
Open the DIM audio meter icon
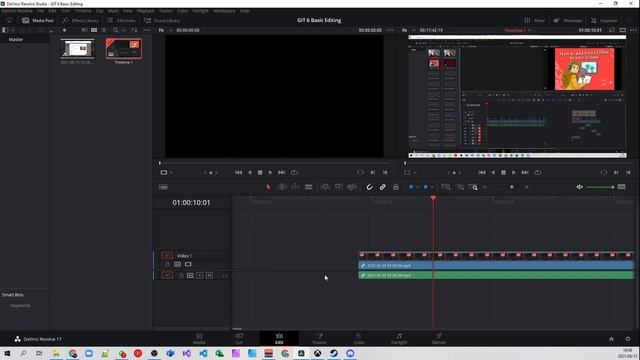coord(622,187)
